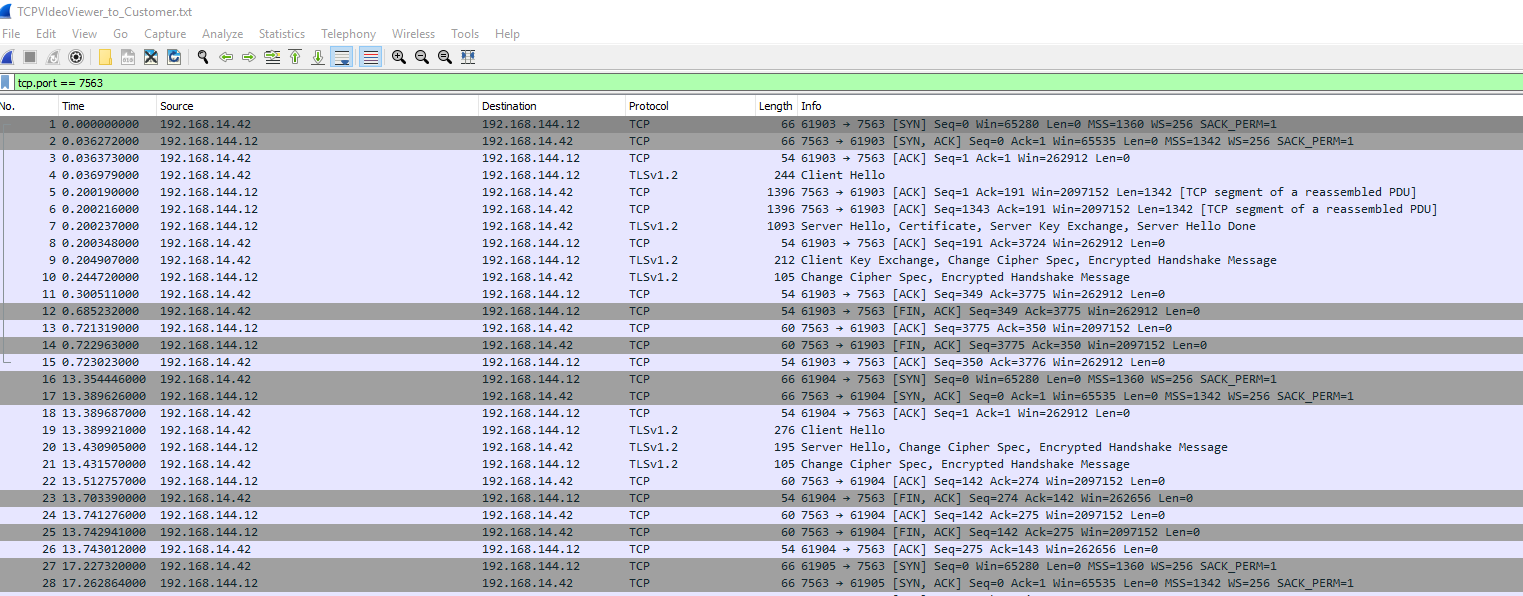The width and height of the screenshot is (1523, 596).
Task: Open the View menu
Action: click(85, 34)
